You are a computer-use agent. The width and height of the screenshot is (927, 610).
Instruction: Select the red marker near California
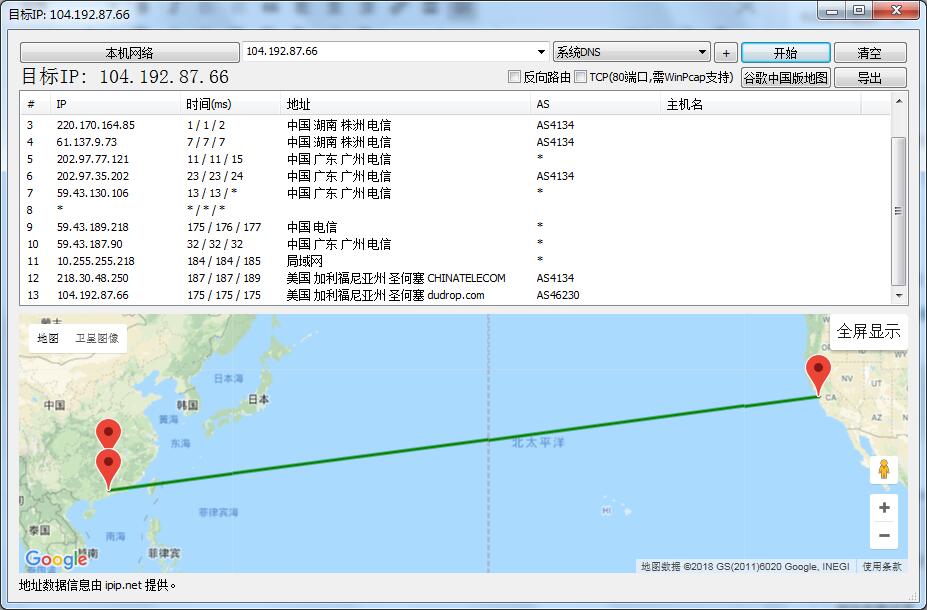pyautogui.click(x=817, y=369)
